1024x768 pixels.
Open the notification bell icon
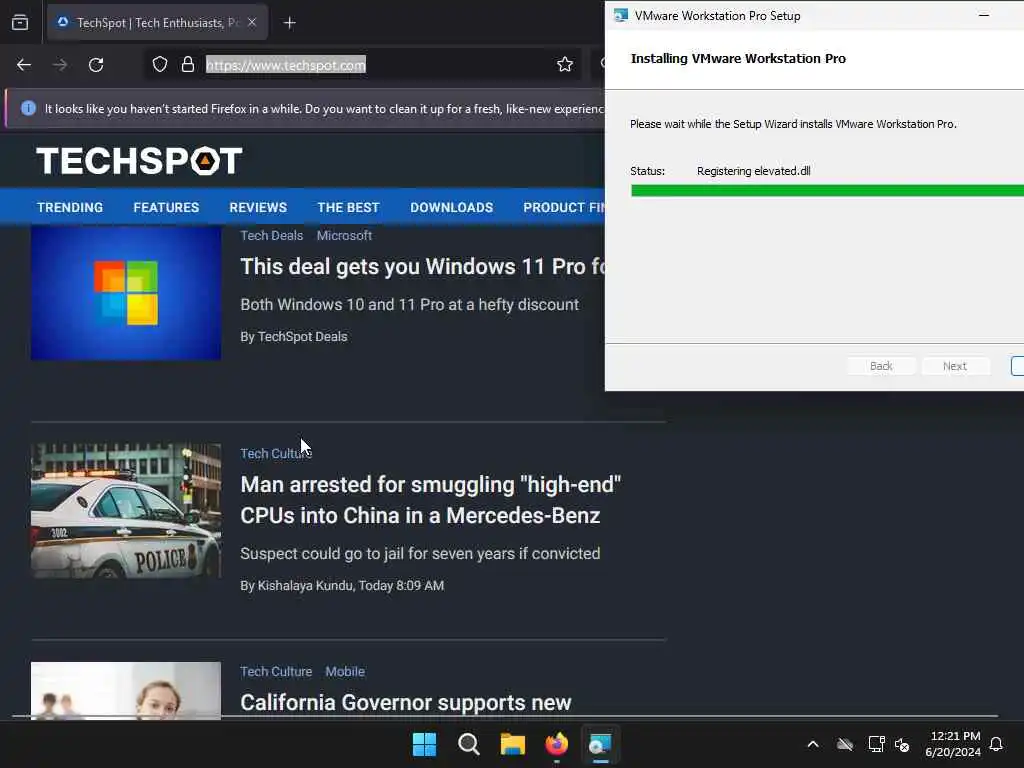click(x=997, y=744)
